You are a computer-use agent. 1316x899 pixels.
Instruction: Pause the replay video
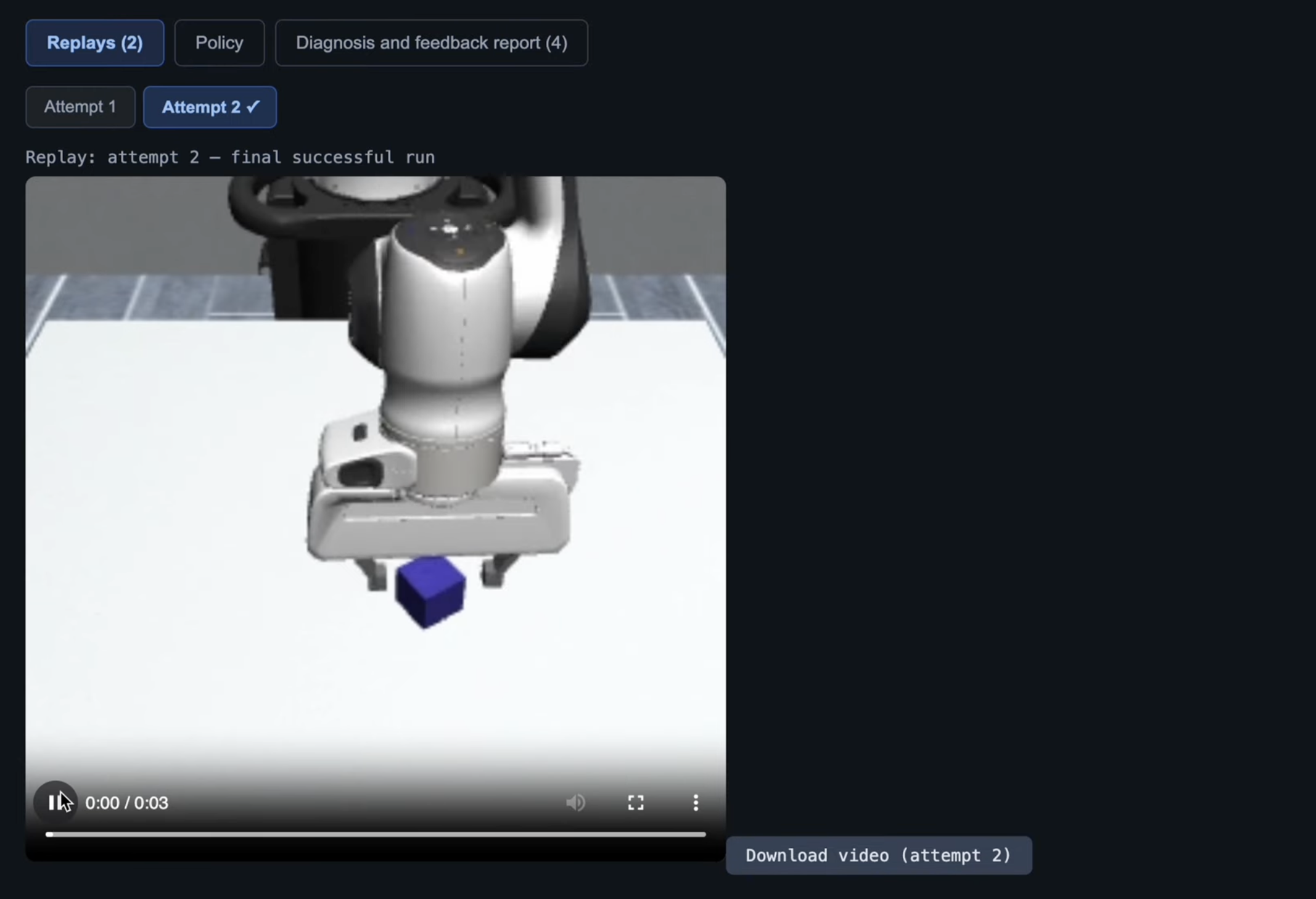(x=55, y=802)
